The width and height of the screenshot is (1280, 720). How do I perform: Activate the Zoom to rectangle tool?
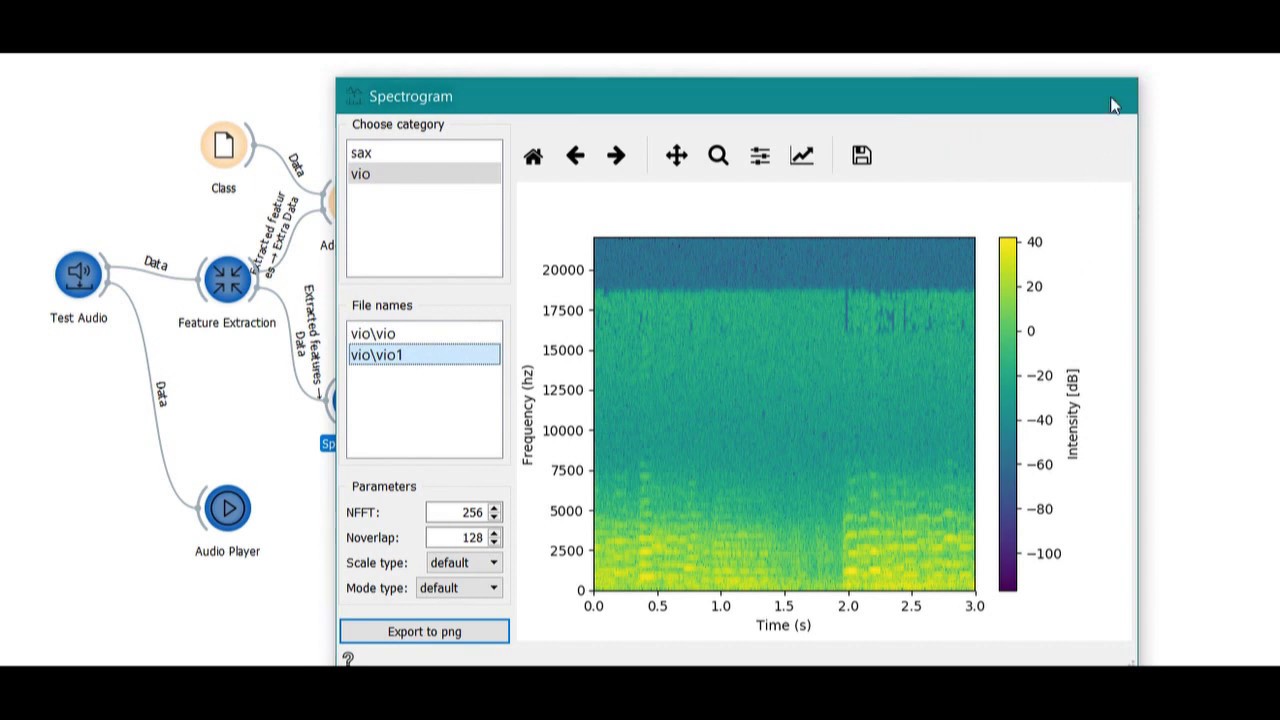(x=718, y=156)
